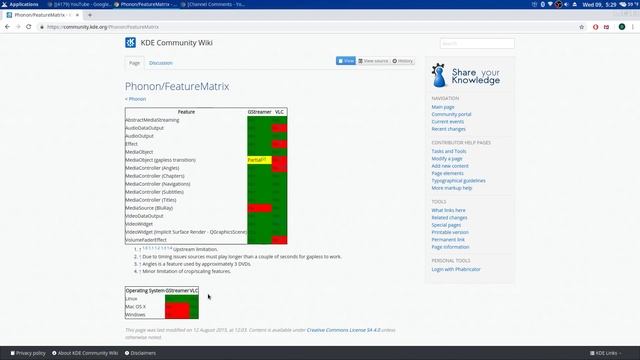Click the Mac OS X row label
Screen dimensions: 640x360
pos(136,307)
